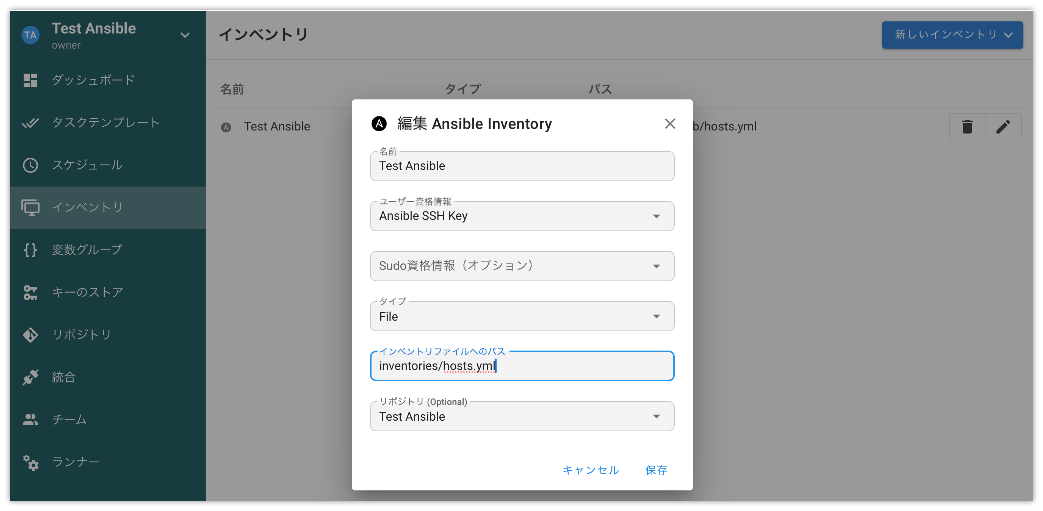Click the Teams people icon
Viewport: 1043px width, 511px height.
pos(31,420)
